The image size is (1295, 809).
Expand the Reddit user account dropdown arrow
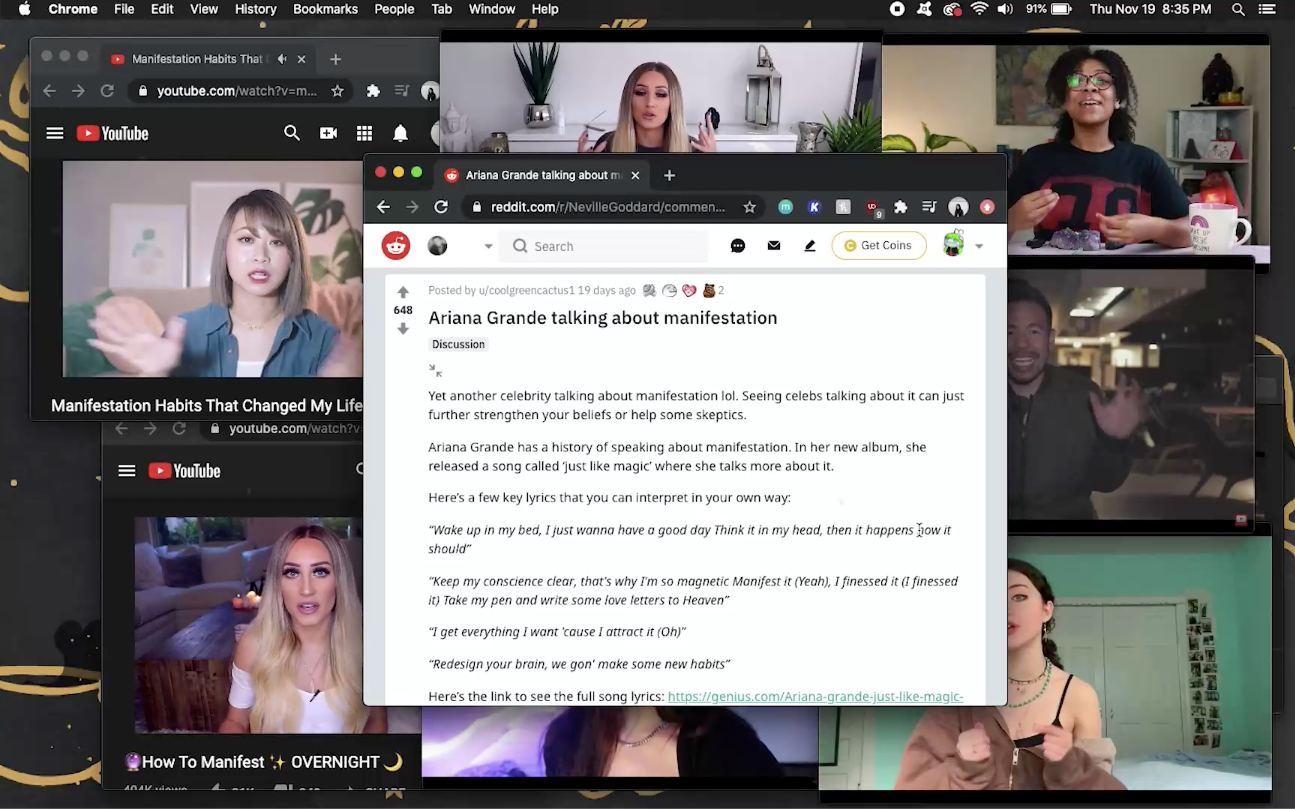tap(979, 246)
